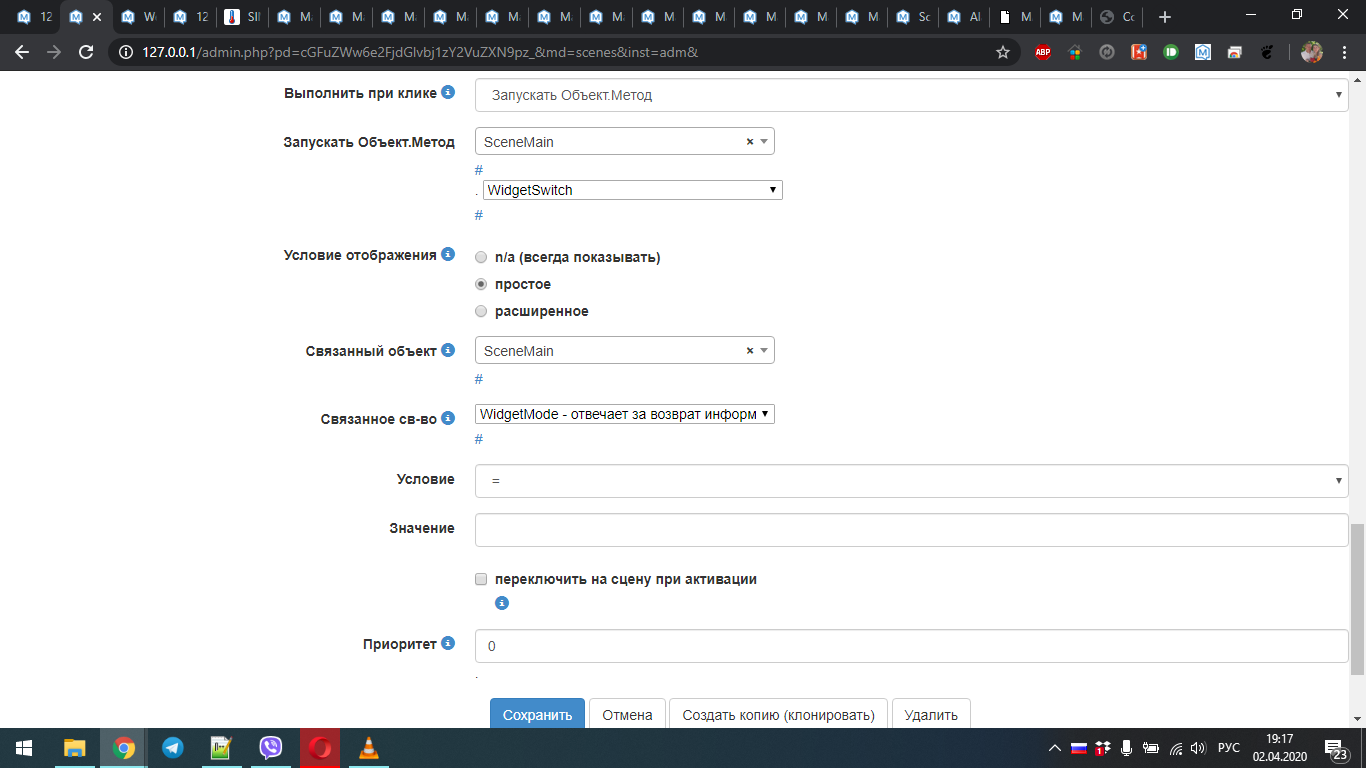Open the AdBlock Plus extension icon
The width and height of the screenshot is (1366, 768).
[1043, 52]
